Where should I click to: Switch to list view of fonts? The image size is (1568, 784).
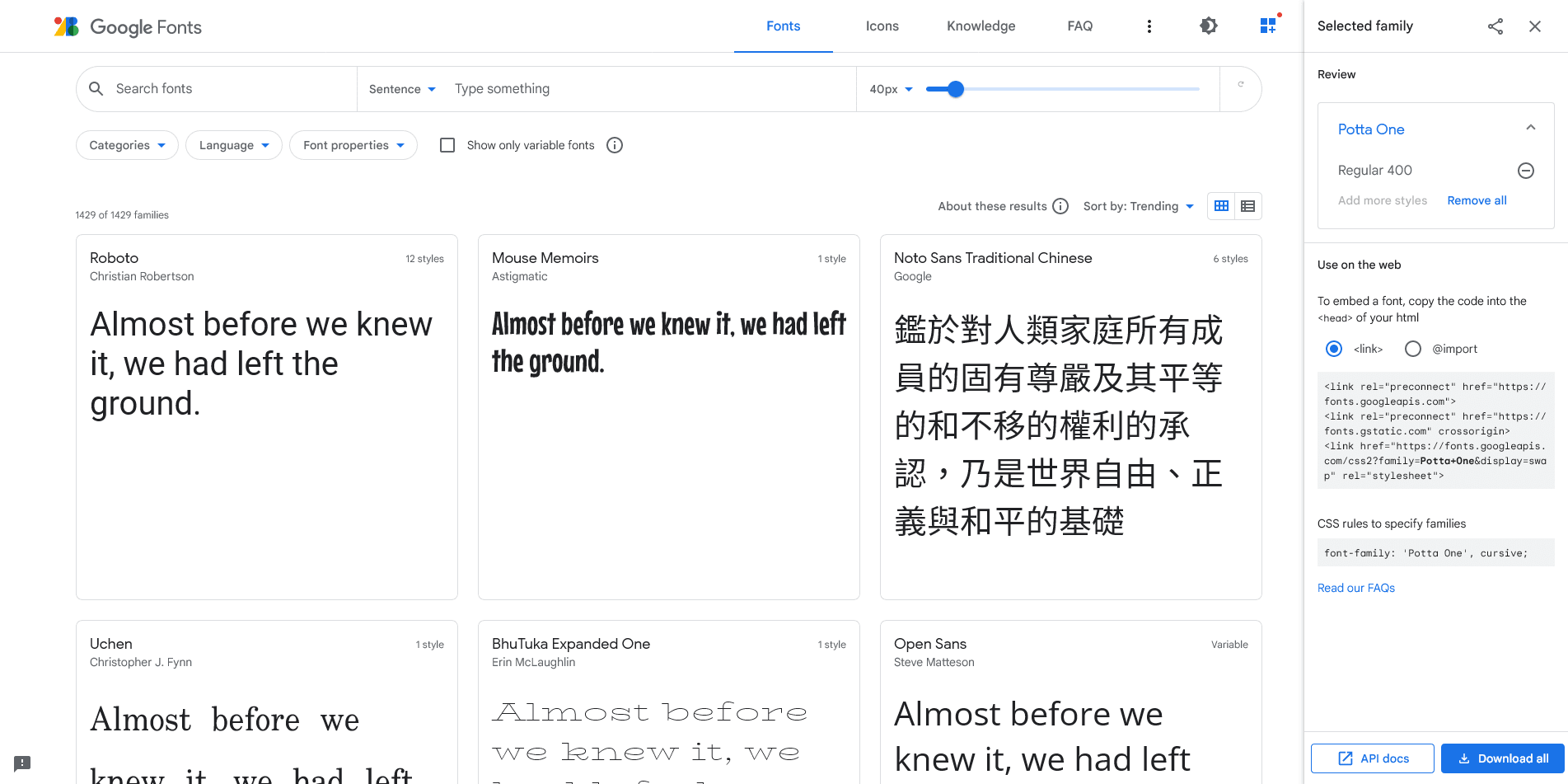pos(1248,205)
